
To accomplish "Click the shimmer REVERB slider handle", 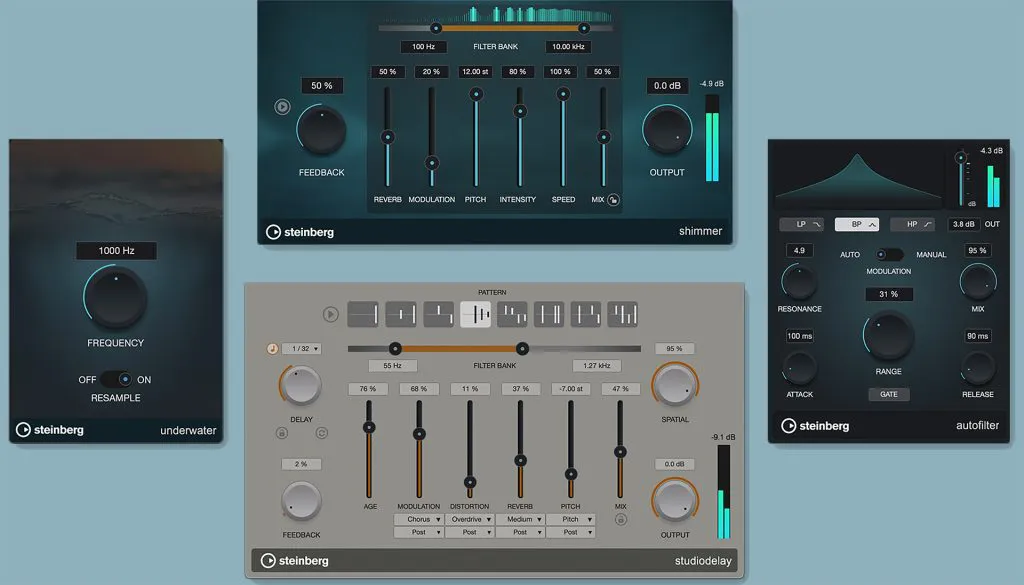I will tap(388, 137).
